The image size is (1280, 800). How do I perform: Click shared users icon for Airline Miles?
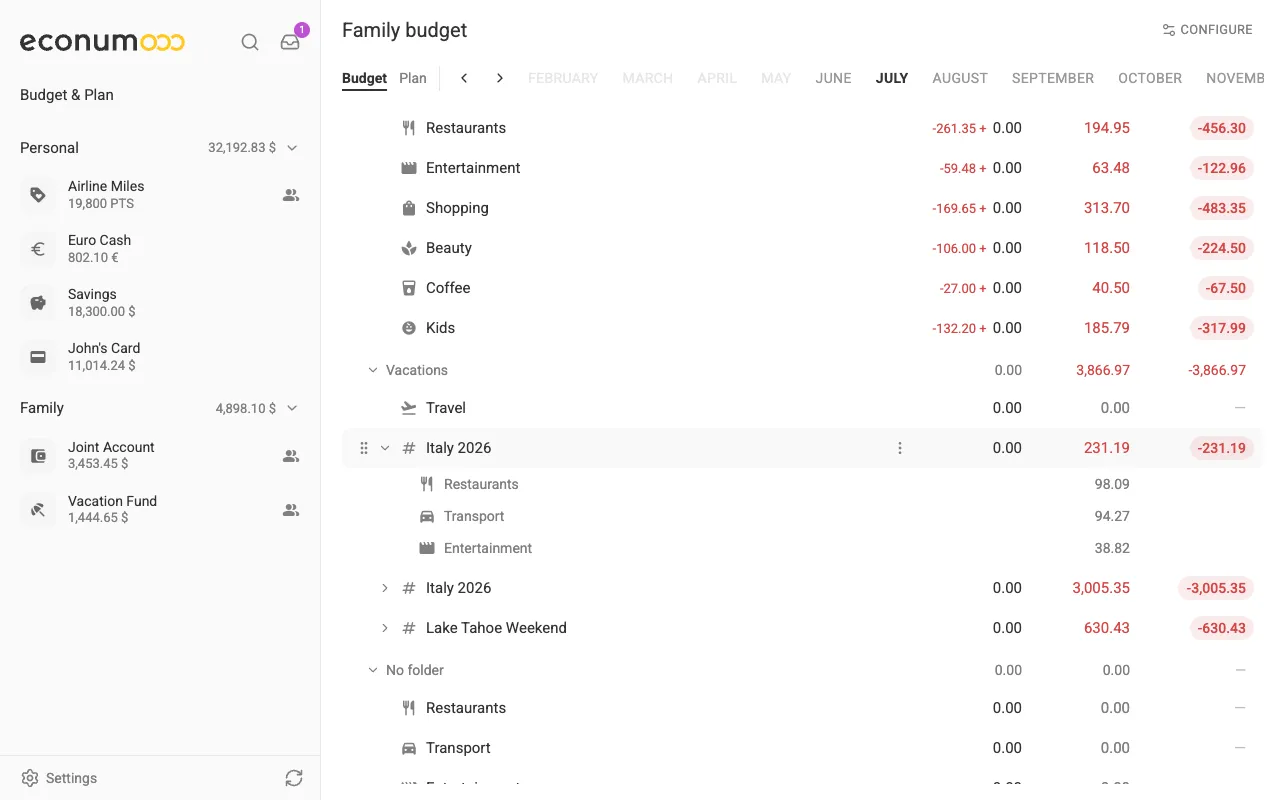pyautogui.click(x=291, y=195)
